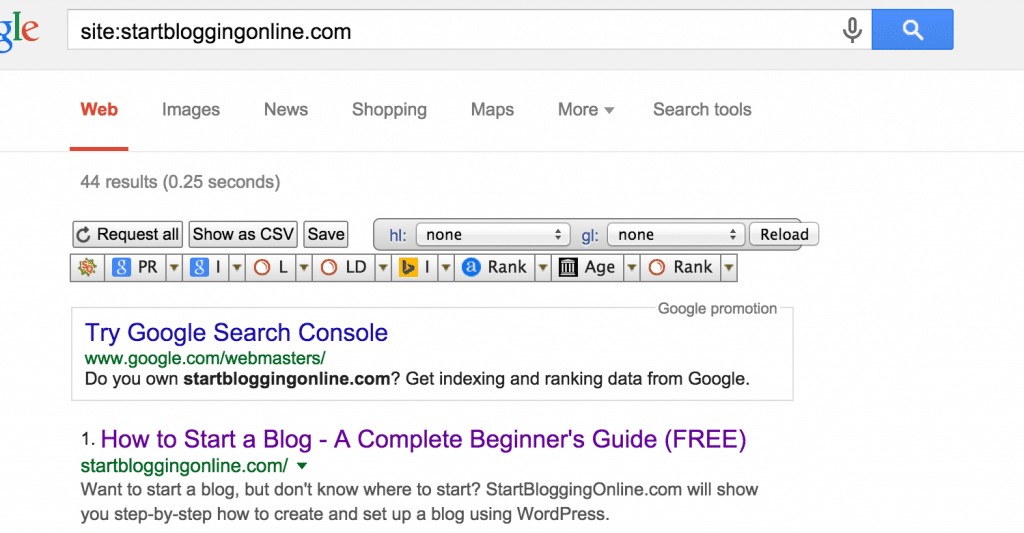1024x533 pixels.
Task: Expand the green arrow beside startbloggingonline.com/
Action: coord(302,466)
